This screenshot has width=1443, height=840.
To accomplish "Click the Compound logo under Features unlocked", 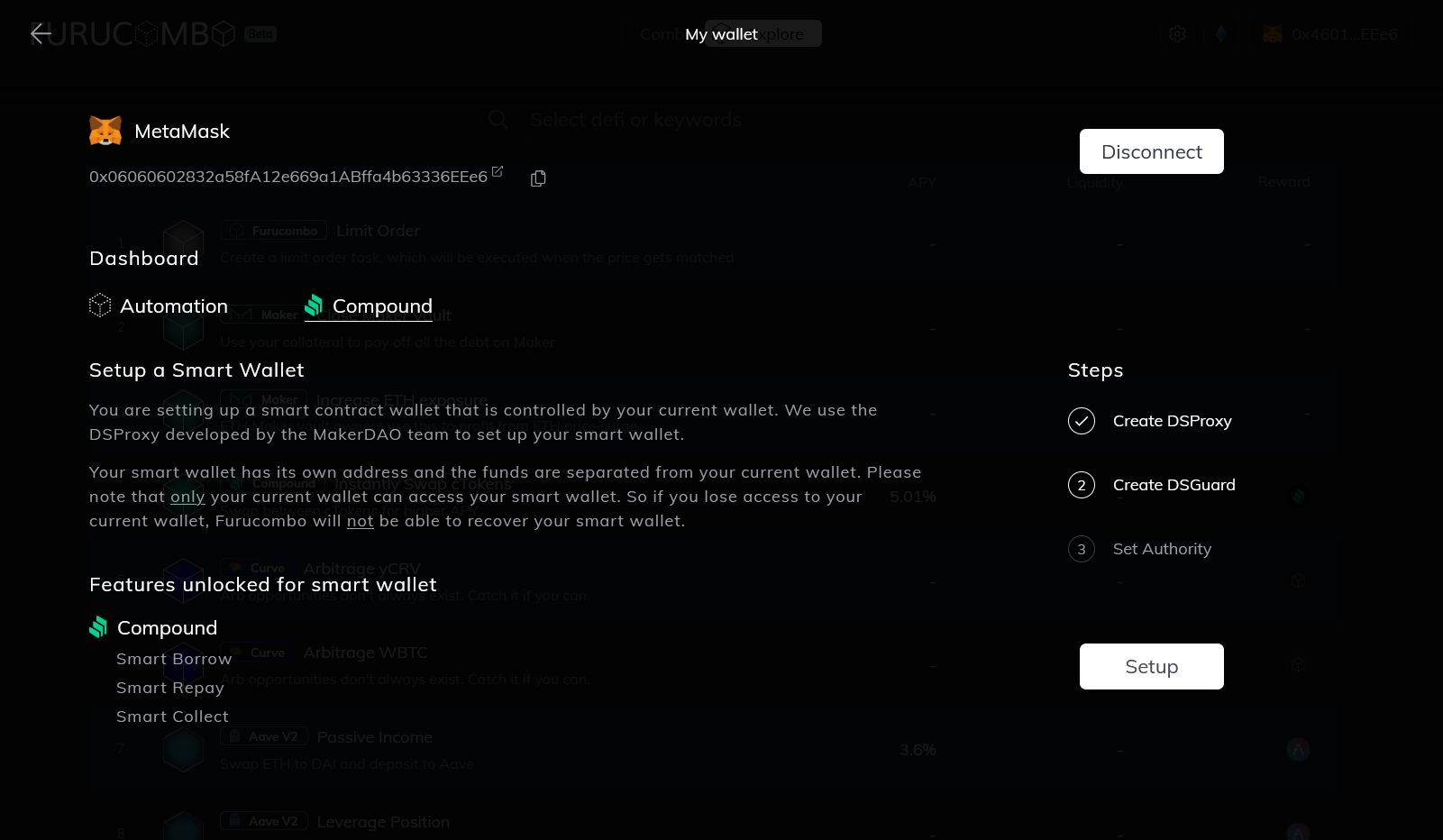I will (98, 627).
